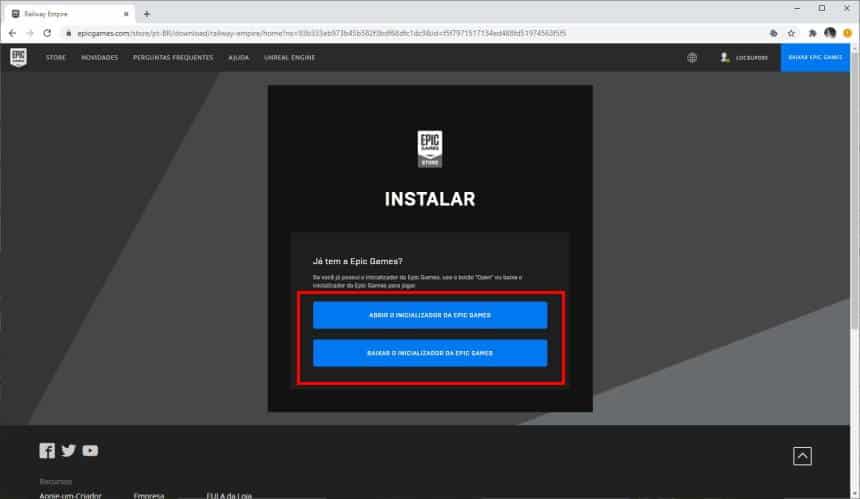
Task: Maximize the browser window
Action: [822, 8]
